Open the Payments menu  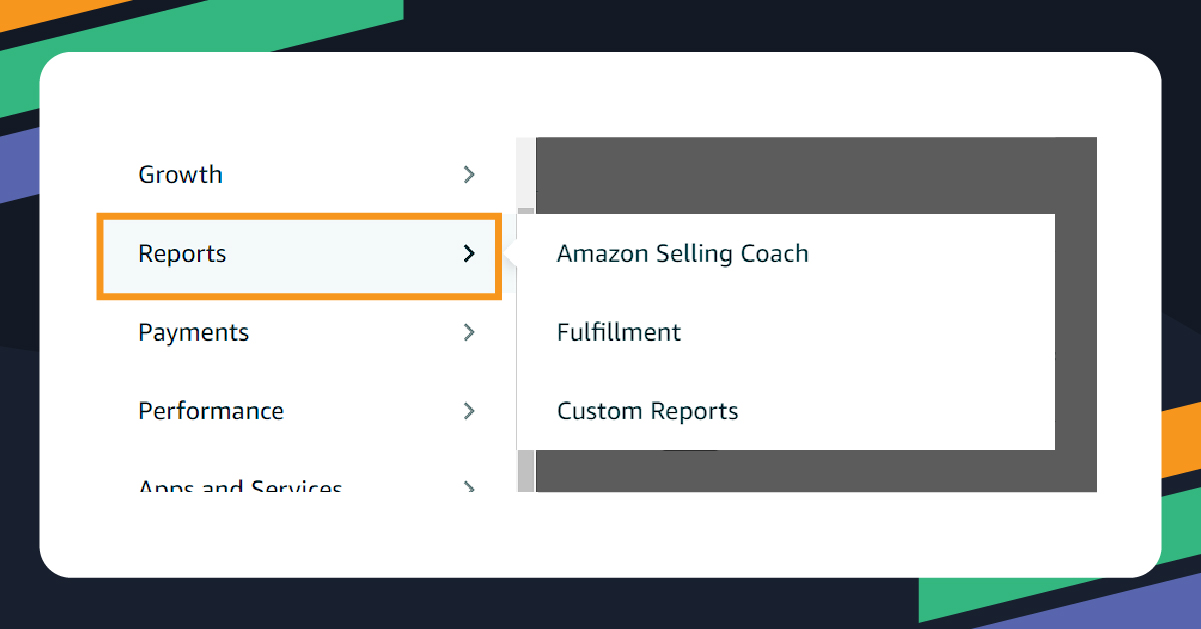click(x=193, y=332)
